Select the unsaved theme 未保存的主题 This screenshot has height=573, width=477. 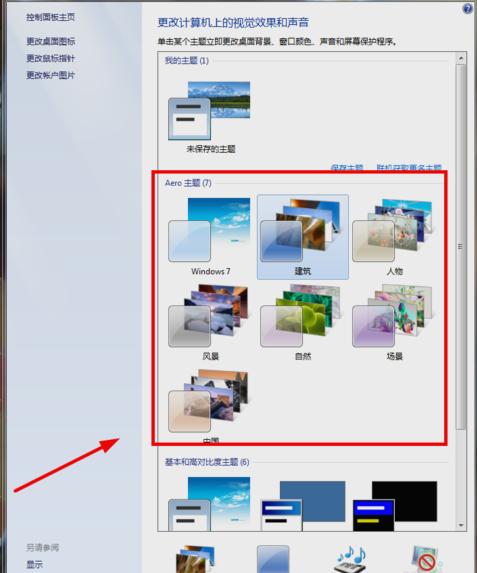click(x=210, y=117)
